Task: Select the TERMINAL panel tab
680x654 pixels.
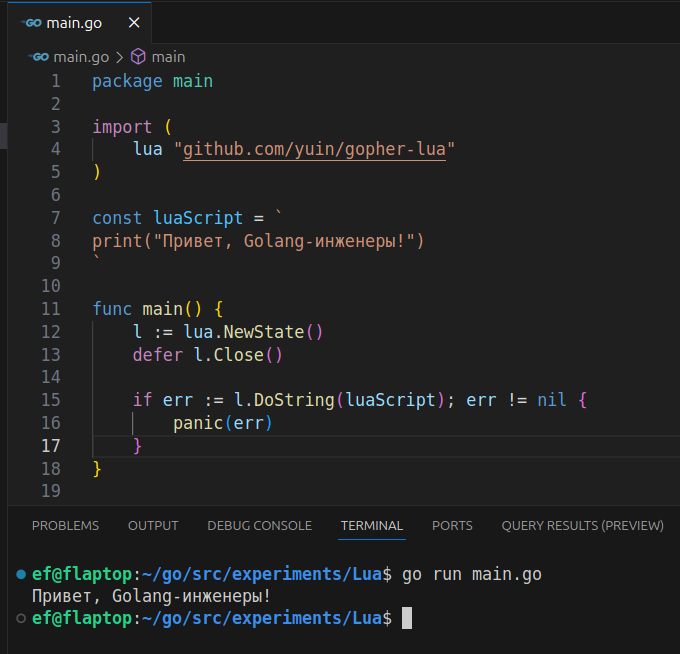Action: pos(372,526)
